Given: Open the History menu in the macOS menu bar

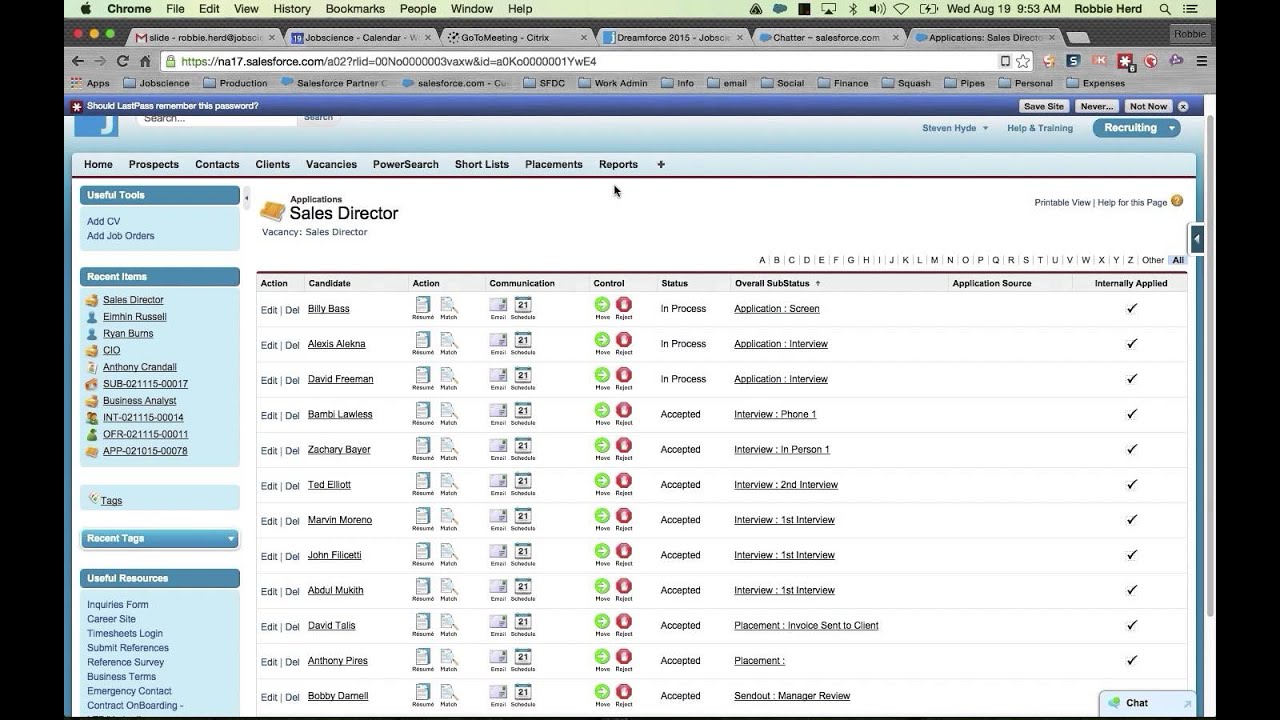Looking at the screenshot, I should point(292,9).
